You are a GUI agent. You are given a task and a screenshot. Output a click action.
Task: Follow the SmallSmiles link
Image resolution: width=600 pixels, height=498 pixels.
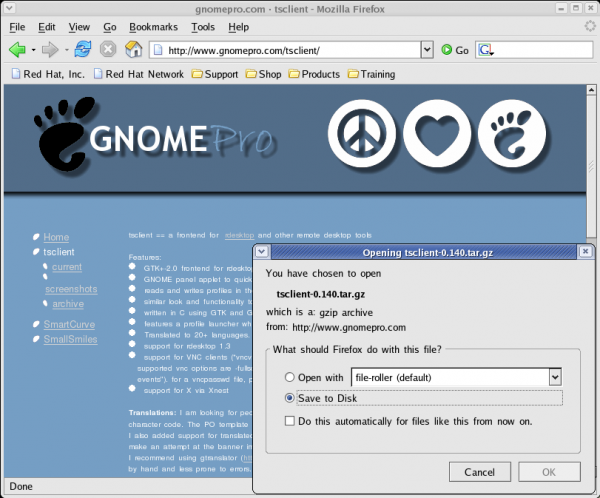click(70, 339)
